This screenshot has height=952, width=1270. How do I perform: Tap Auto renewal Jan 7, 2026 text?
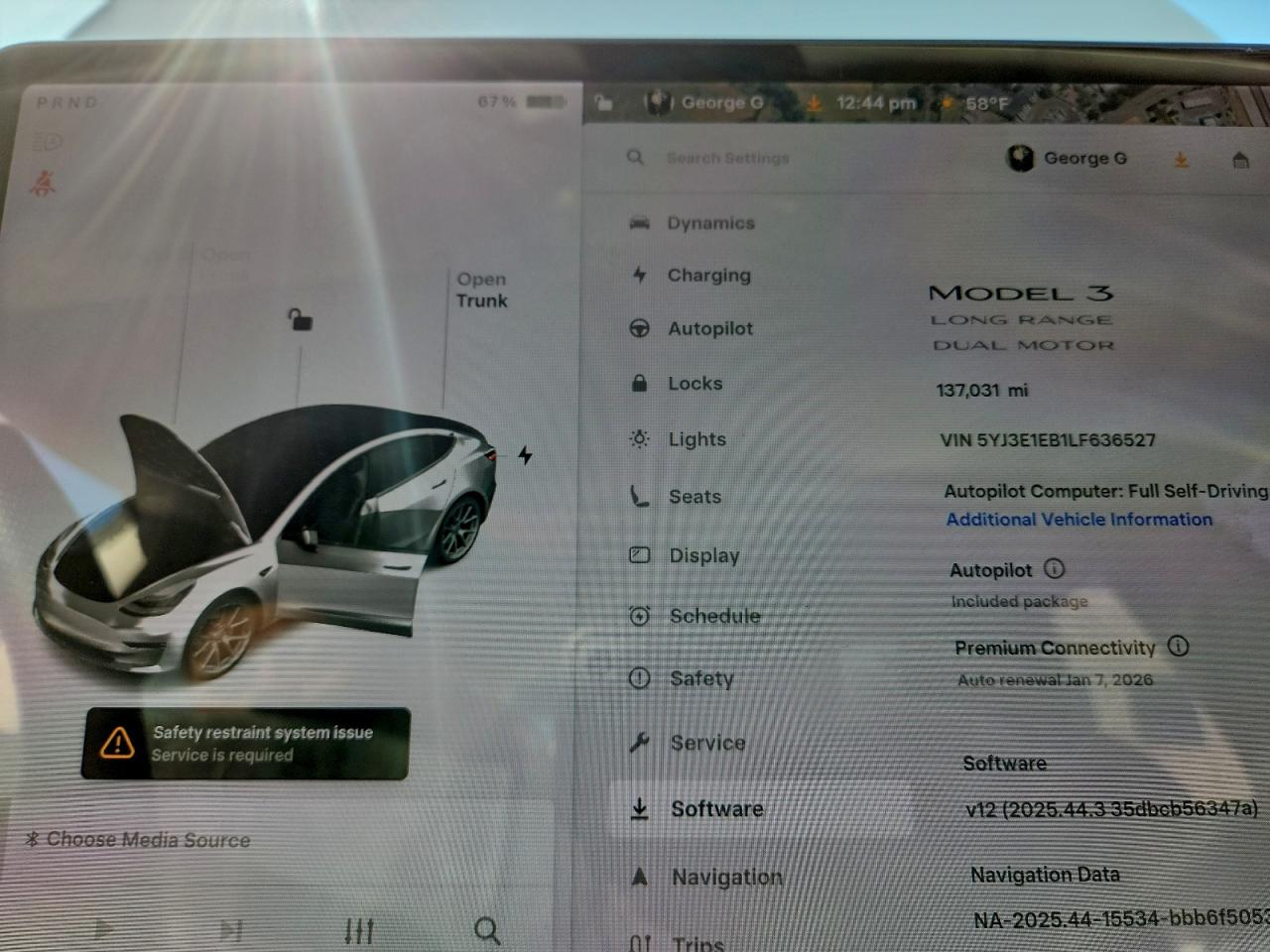click(x=1055, y=680)
